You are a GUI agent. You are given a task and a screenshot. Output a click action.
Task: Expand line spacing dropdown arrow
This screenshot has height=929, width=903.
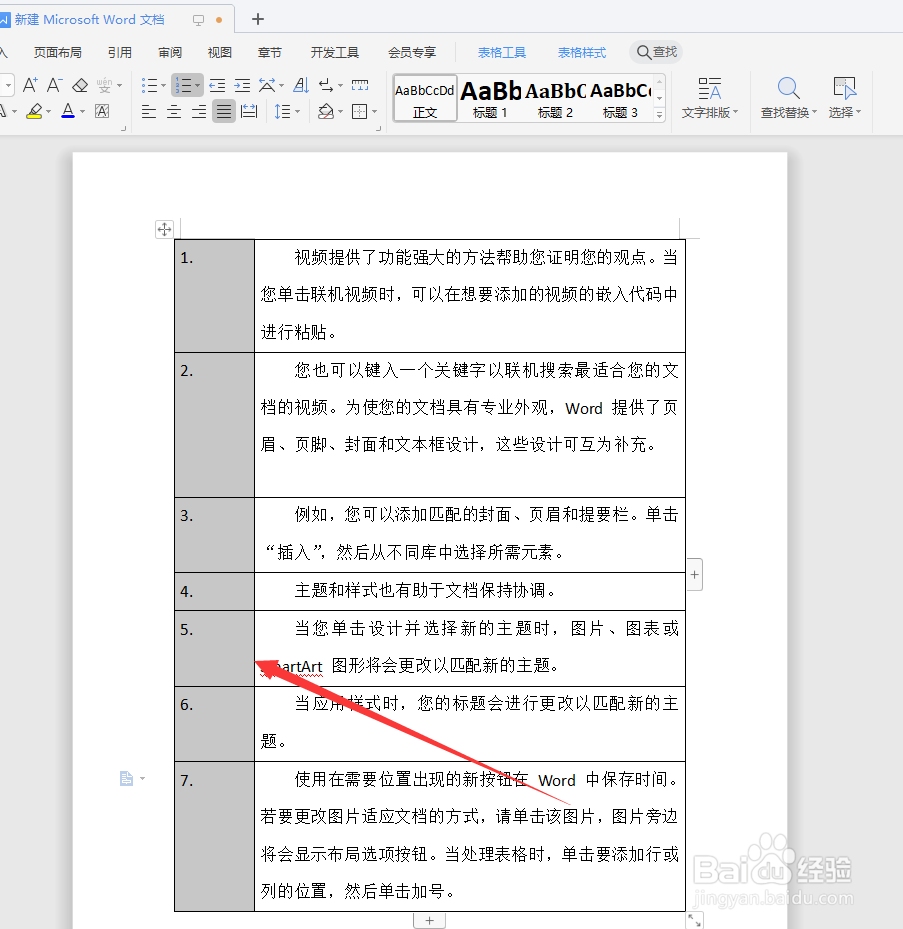(297, 111)
